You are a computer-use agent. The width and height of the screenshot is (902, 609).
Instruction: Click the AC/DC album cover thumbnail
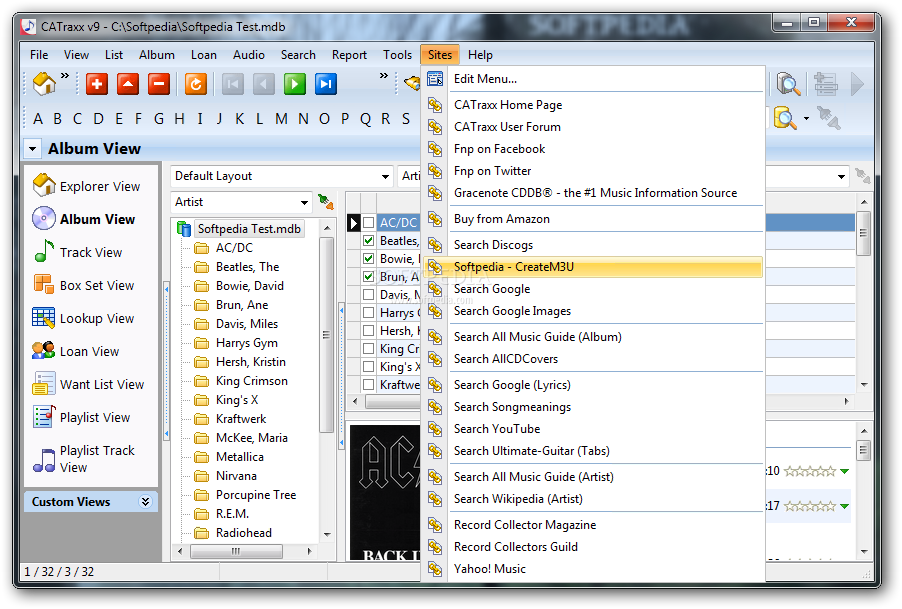pyautogui.click(x=385, y=492)
